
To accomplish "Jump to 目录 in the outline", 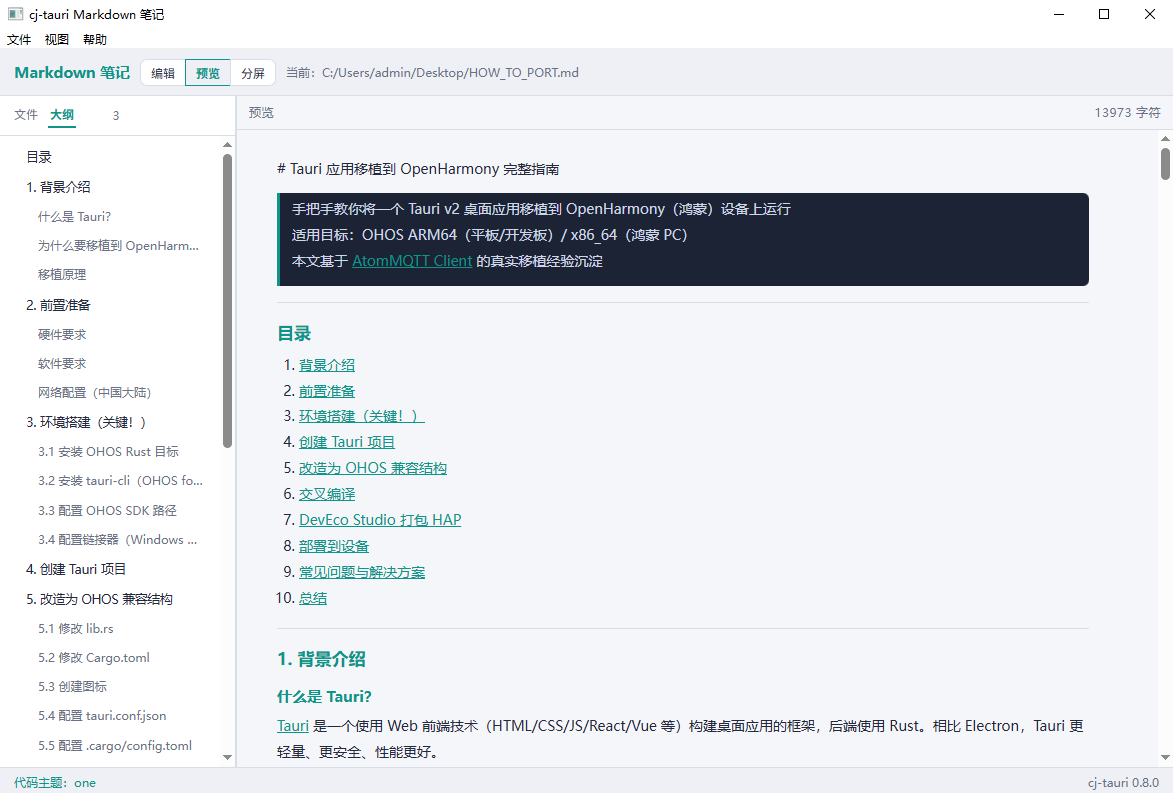I will pyautogui.click(x=39, y=157).
